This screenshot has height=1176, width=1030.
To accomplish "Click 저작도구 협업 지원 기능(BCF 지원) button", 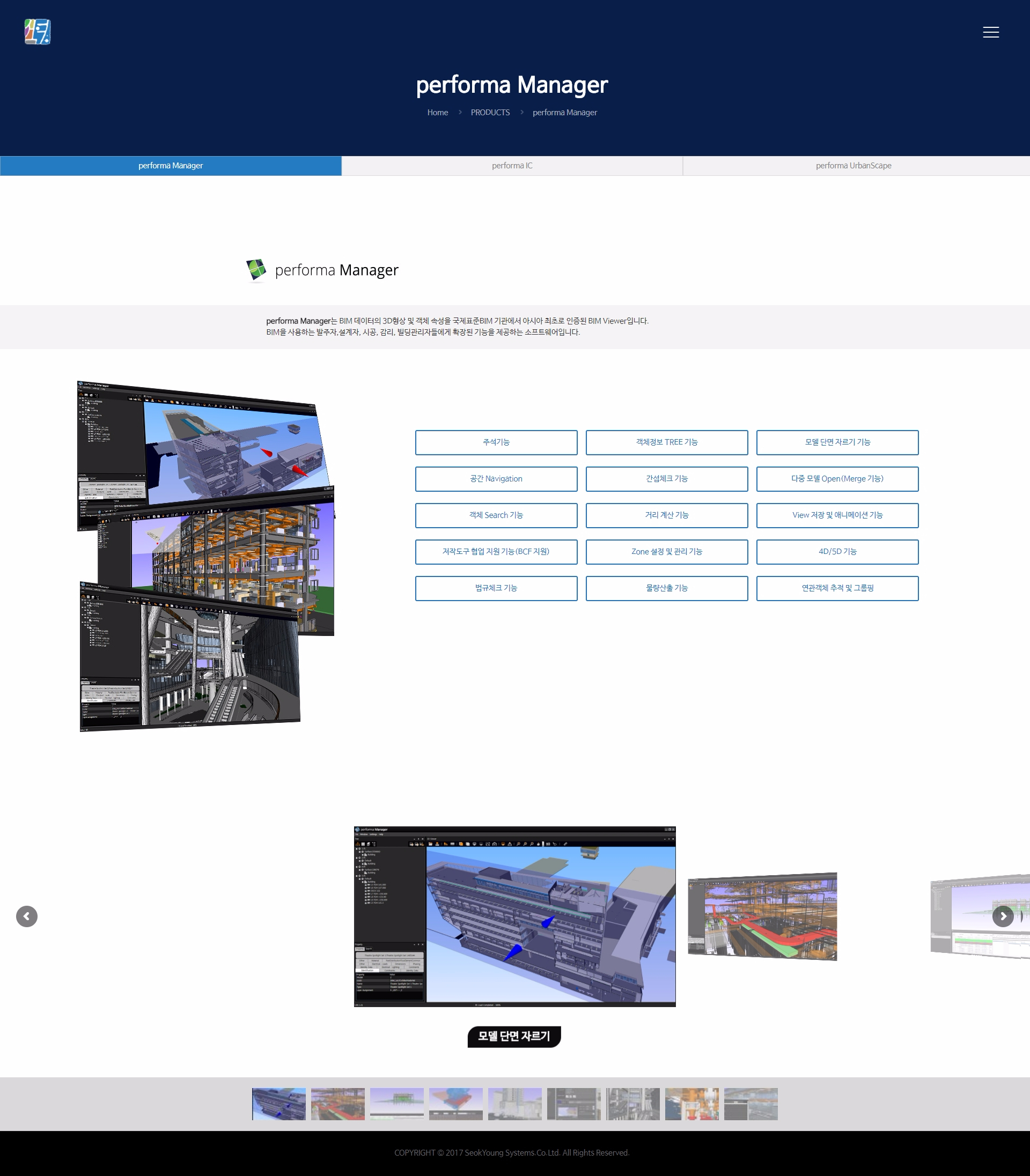I will 496,551.
